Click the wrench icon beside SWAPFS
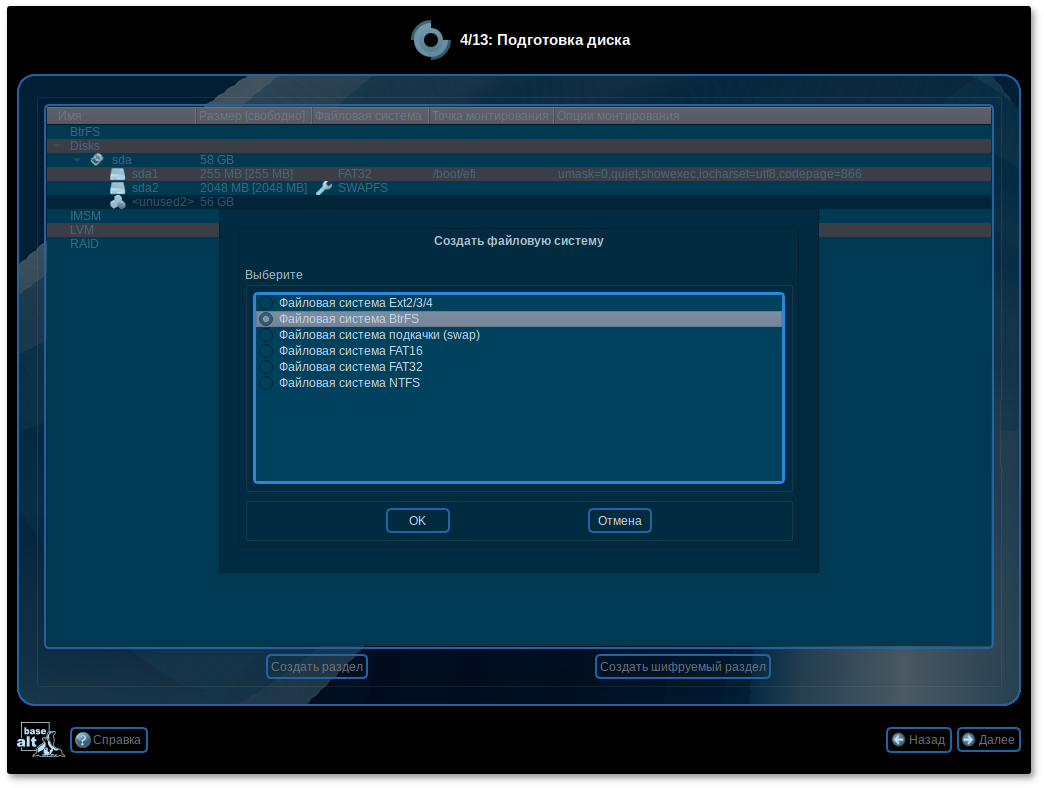This screenshot has height=788, width=1044. 323,188
